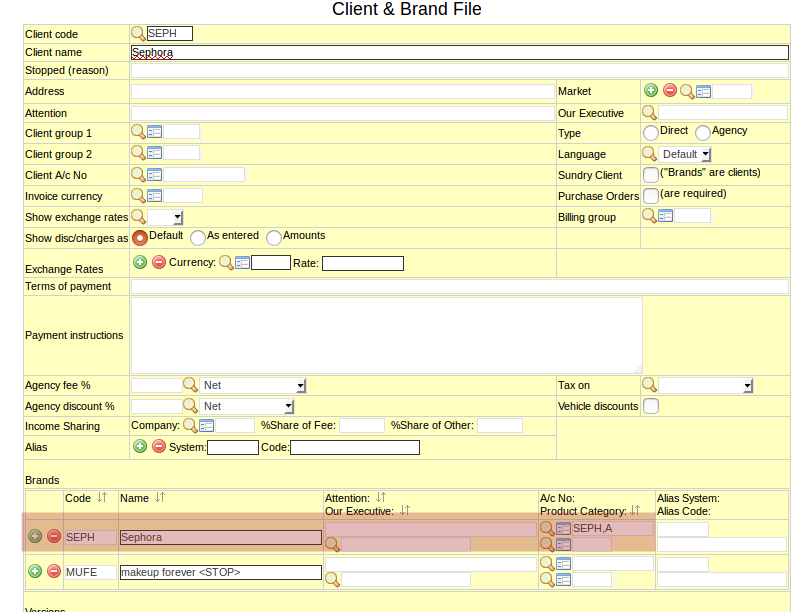Viewport: 795px width, 612px height.
Task: Open the Market list form icon
Action: point(703,92)
